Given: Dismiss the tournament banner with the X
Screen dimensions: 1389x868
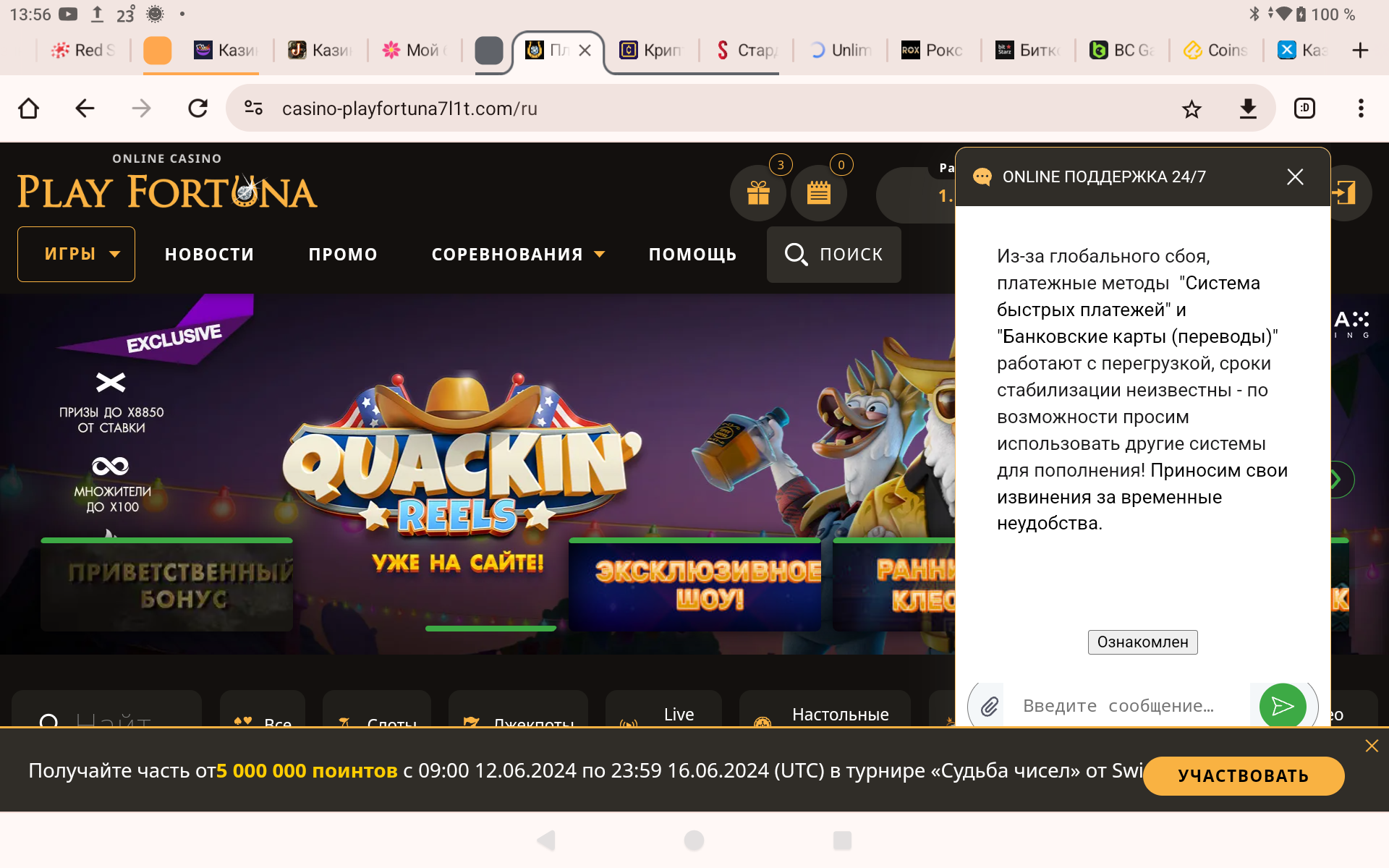Looking at the screenshot, I should point(1371,746).
